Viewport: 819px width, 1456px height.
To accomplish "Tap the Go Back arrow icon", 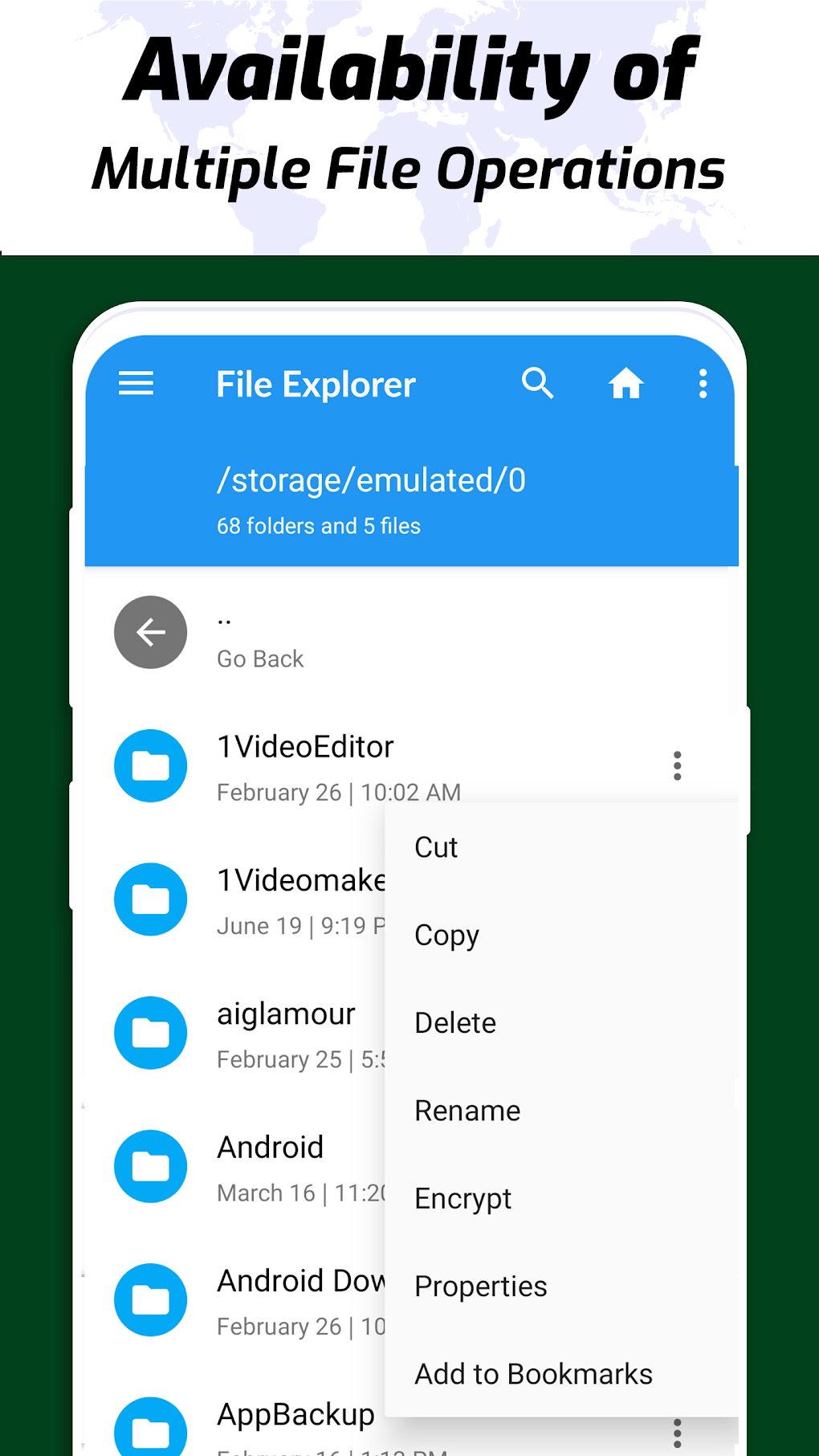I will pos(151,632).
